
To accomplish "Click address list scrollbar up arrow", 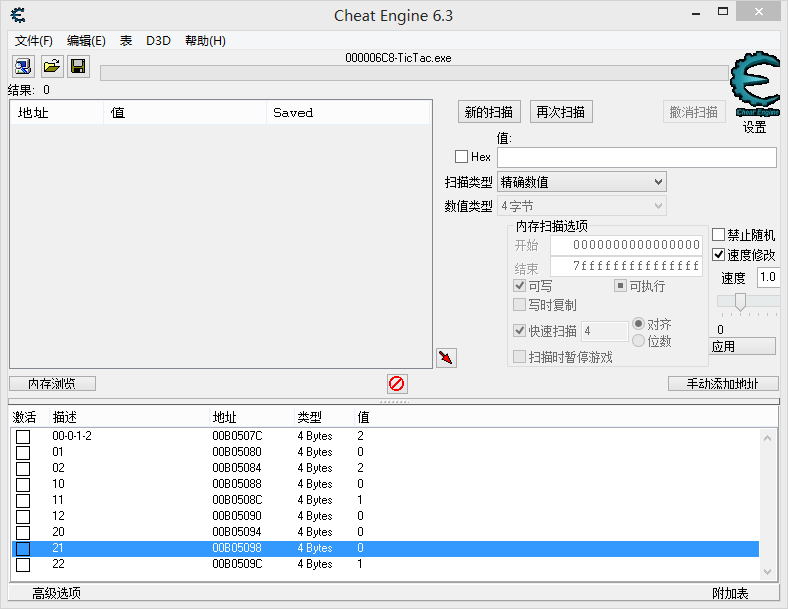I will click(767, 438).
